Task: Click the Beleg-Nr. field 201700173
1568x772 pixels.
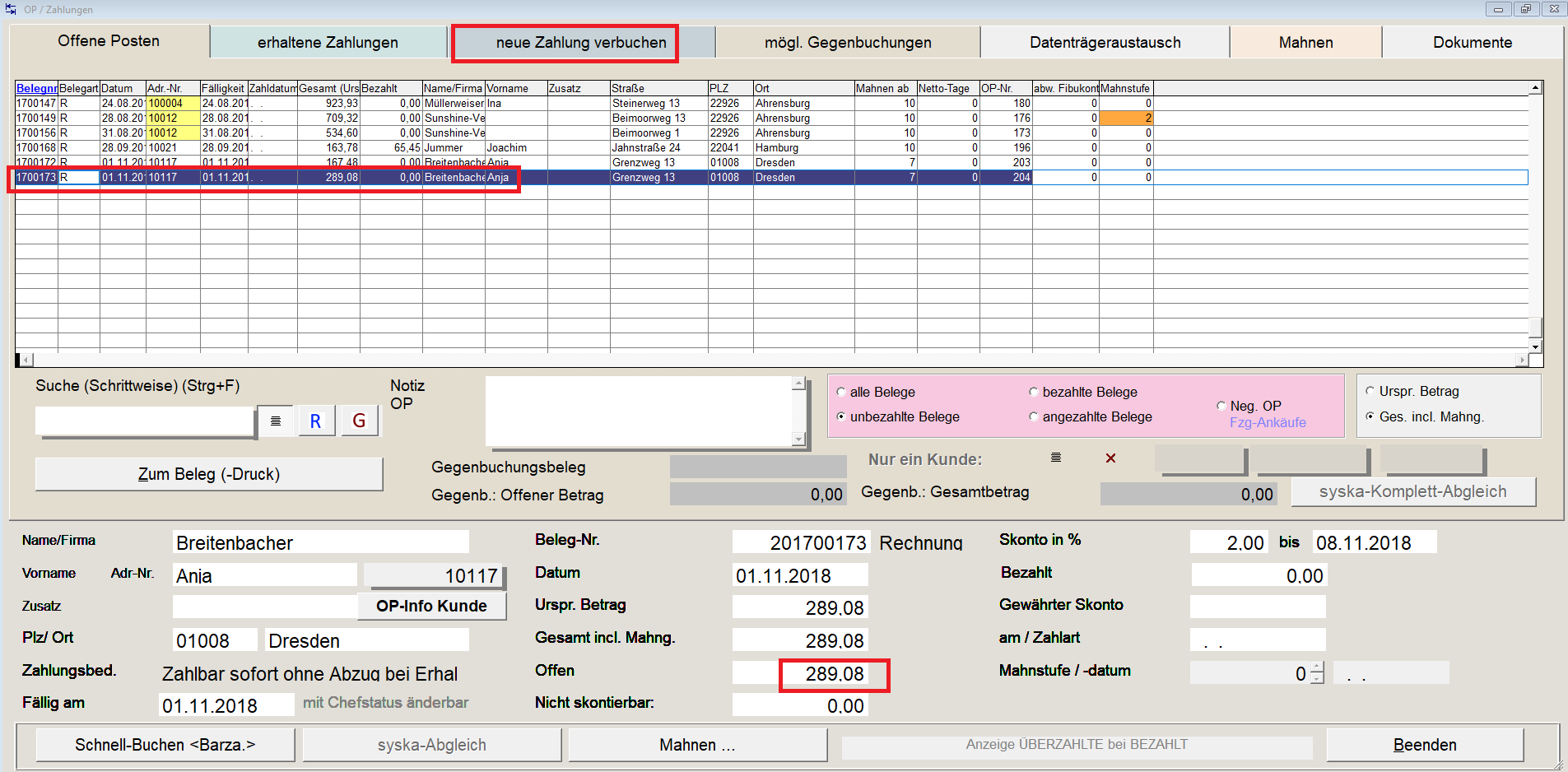Action: 801,542
